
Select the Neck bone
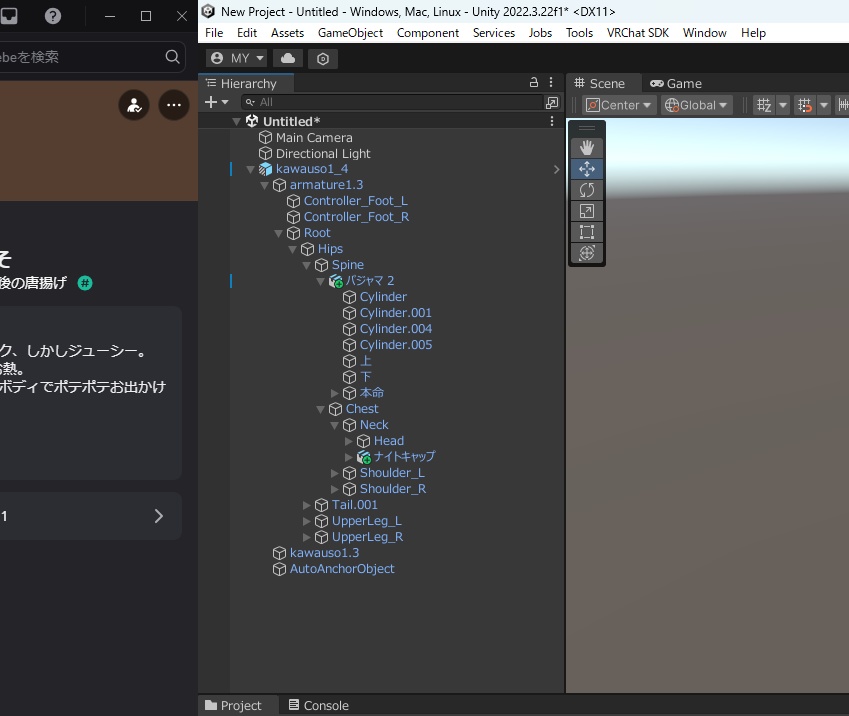[374, 425]
